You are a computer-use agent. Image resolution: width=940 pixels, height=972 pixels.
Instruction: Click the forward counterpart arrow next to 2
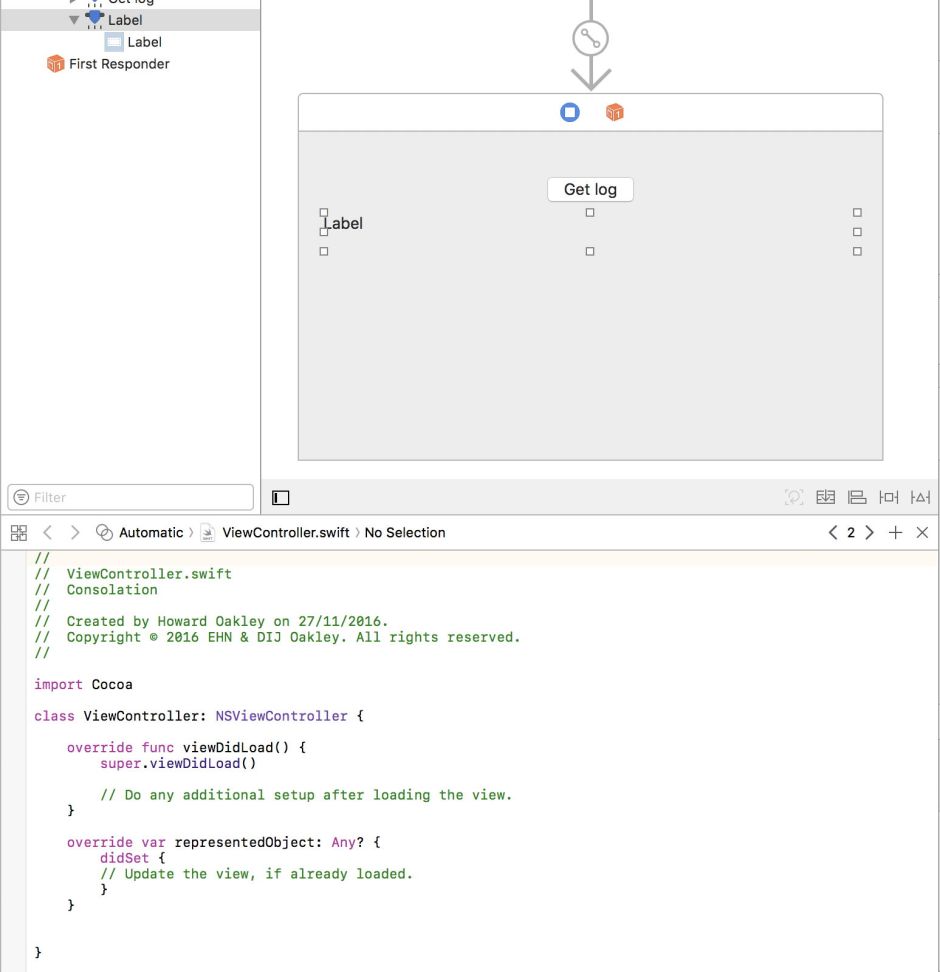tap(869, 532)
